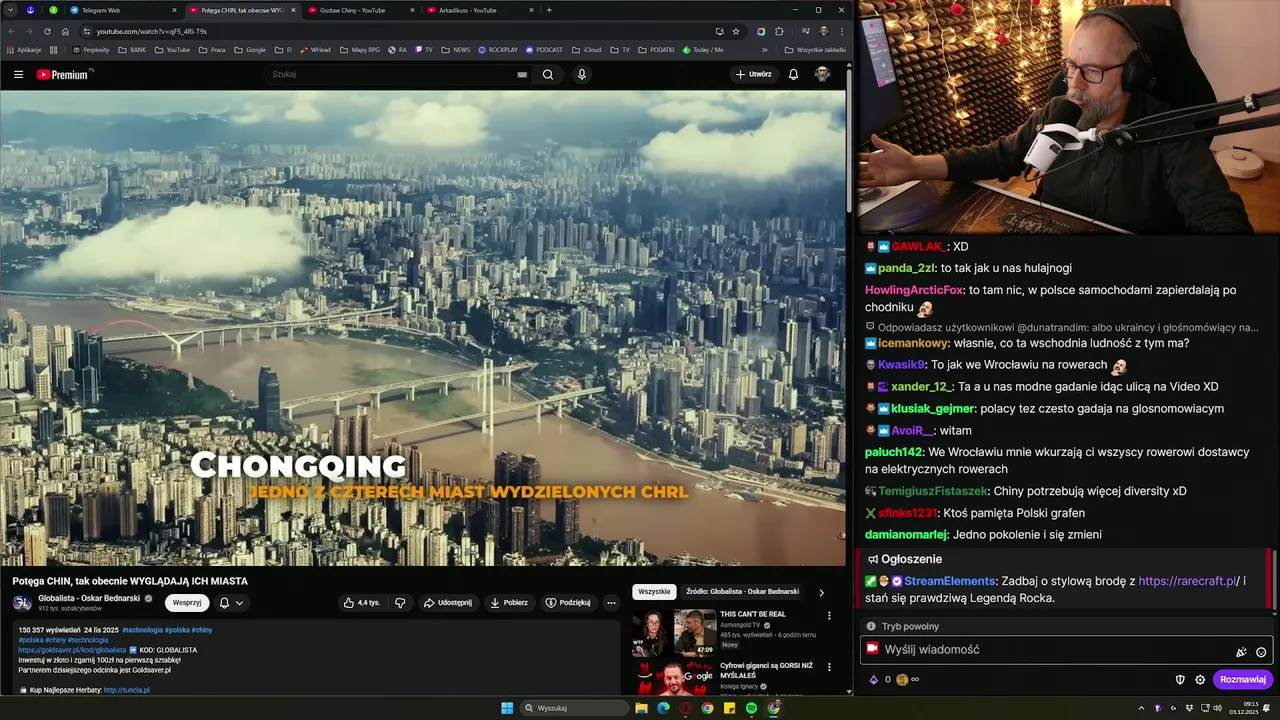Open the Aplikacje apps shortcut
Image resolution: width=1280 pixels, height=720 pixels.
24,50
